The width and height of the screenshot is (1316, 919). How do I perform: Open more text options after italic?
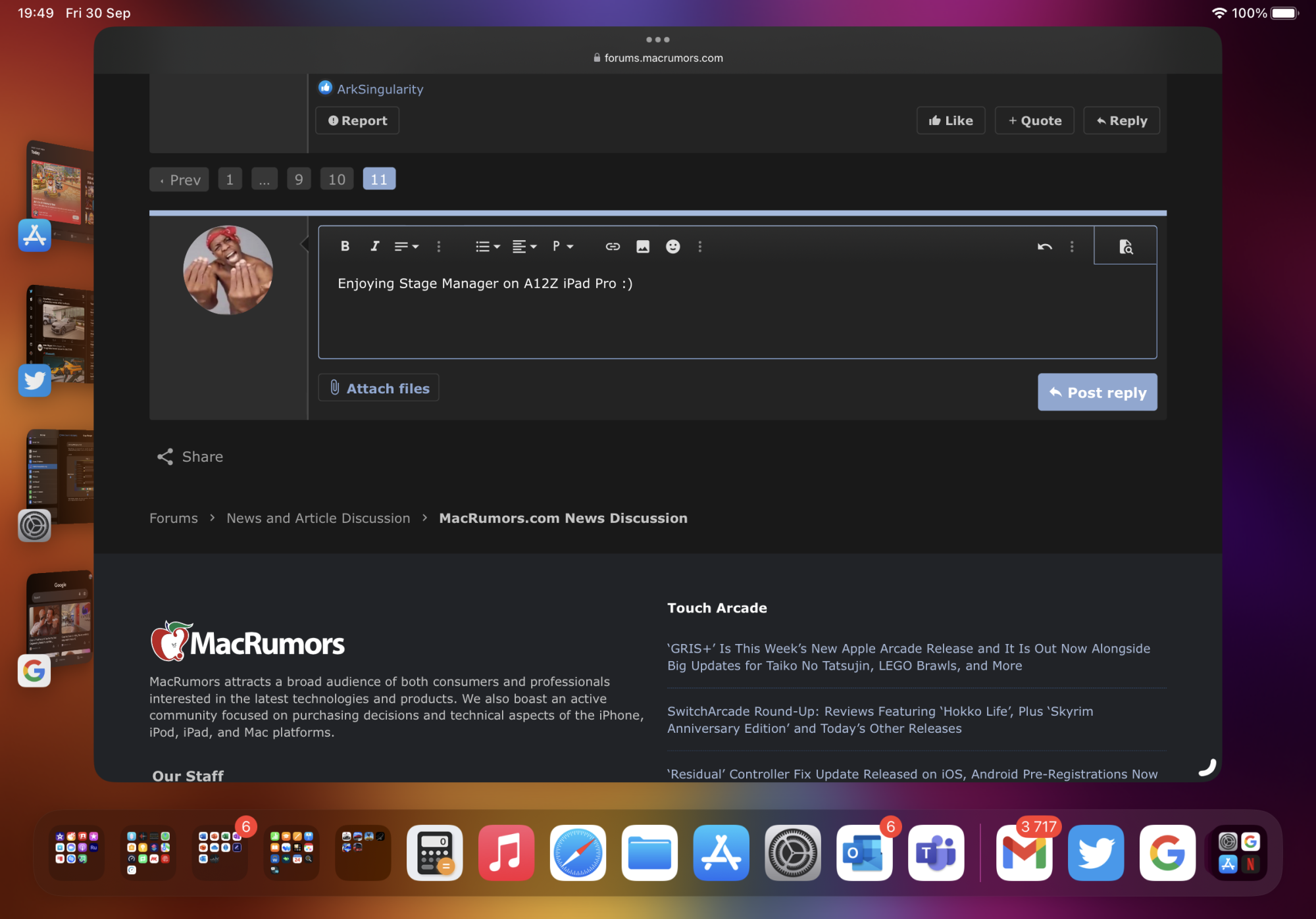pos(439,246)
